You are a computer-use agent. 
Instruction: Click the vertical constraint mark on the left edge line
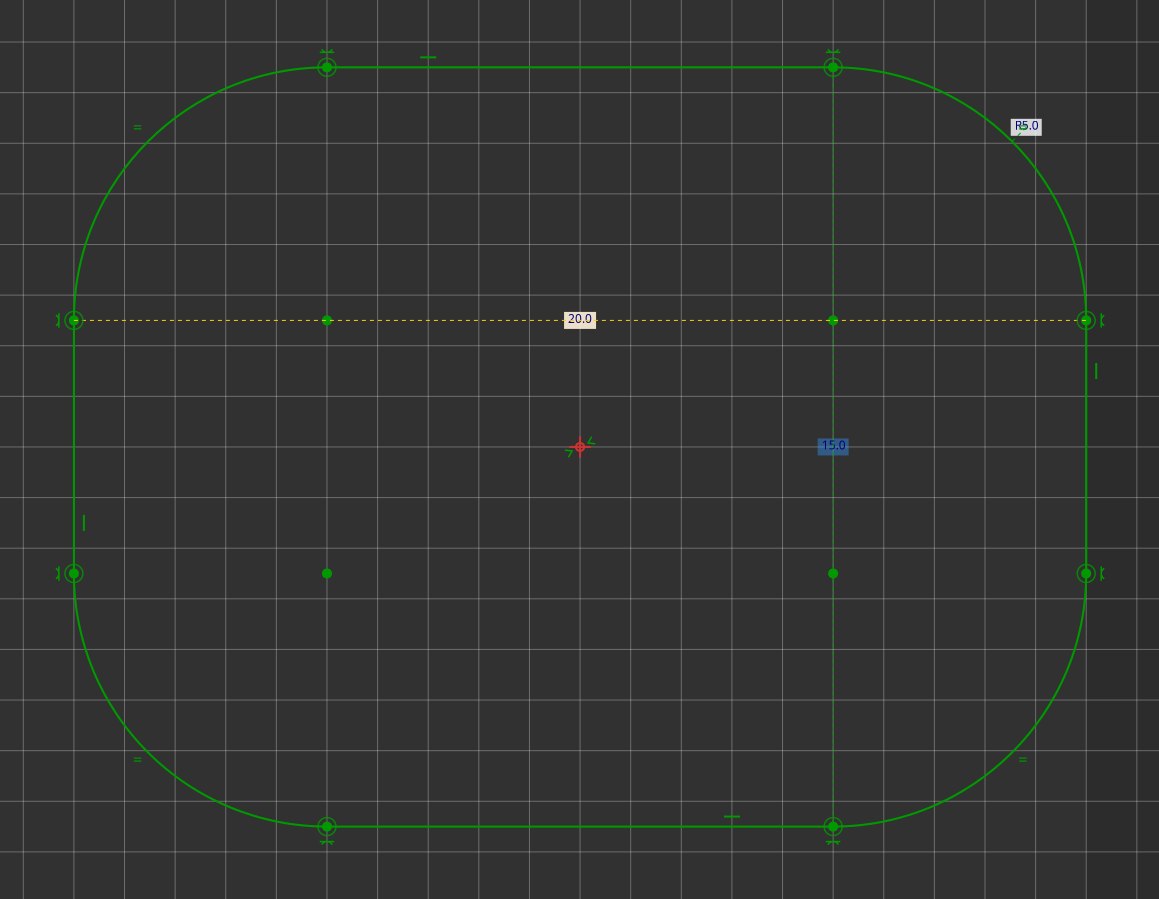click(84, 521)
